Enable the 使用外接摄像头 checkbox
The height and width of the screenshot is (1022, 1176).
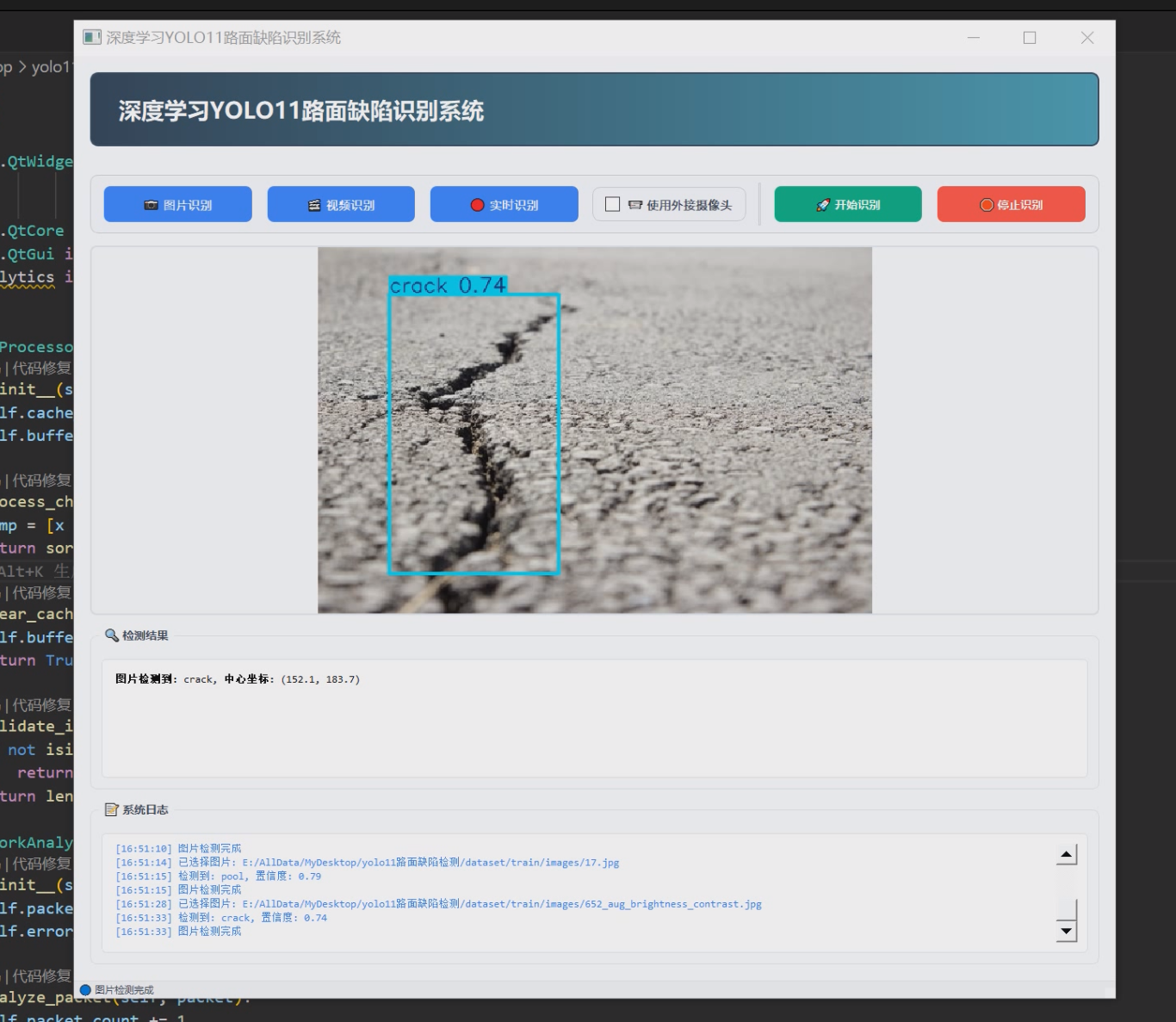(x=612, y=203)
